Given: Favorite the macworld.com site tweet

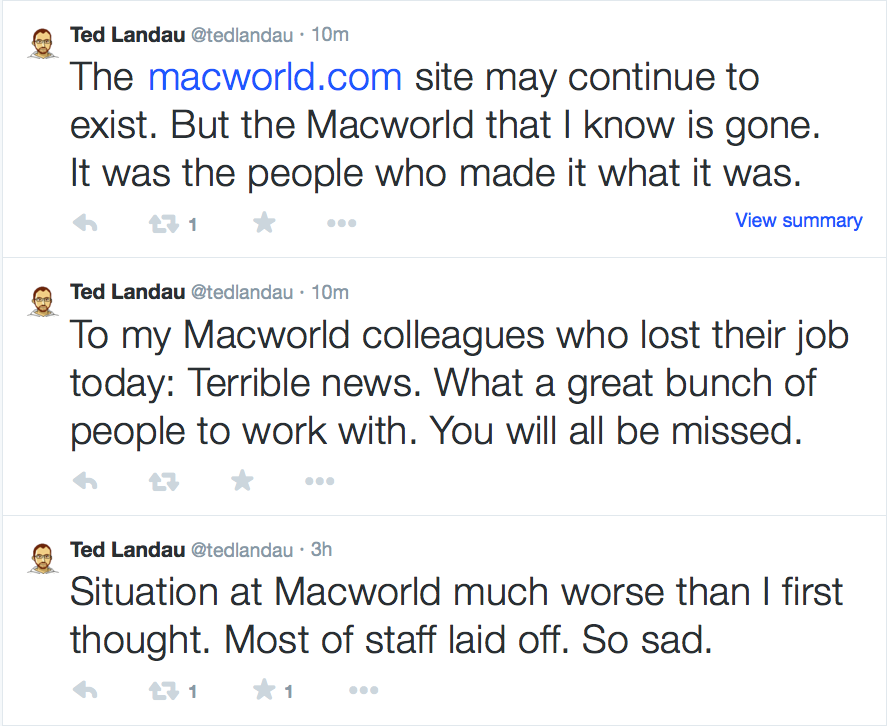Looking at the screenshot, I should [x=264, y=223].
